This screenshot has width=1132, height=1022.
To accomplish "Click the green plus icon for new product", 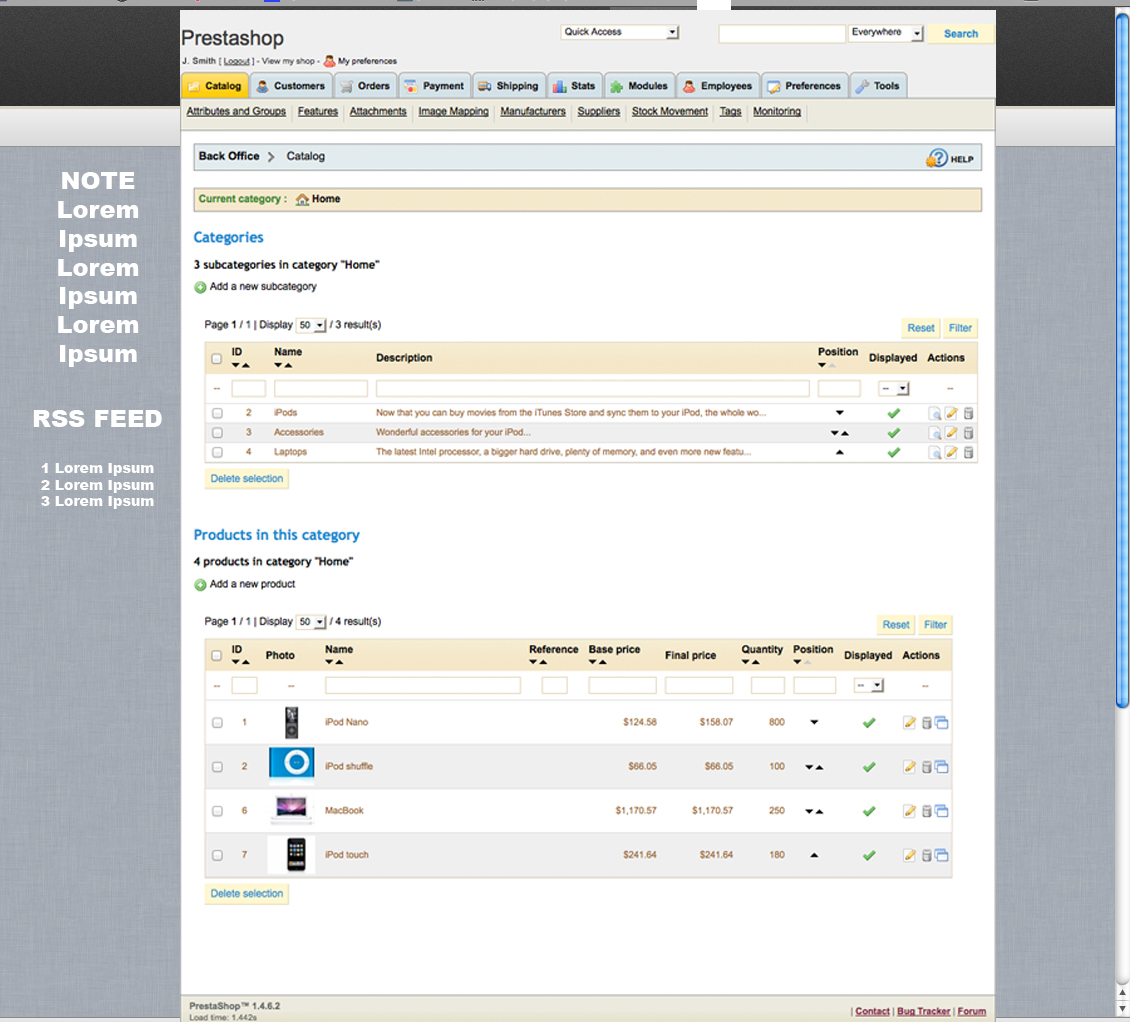I will [200, 585].
